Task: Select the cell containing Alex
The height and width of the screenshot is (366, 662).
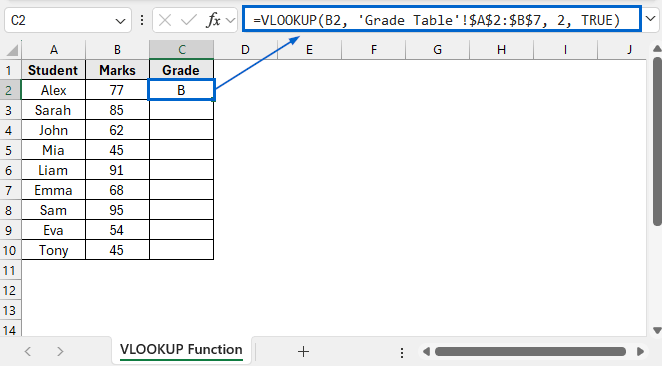Action: pyautogui.click(x=54, y=90)
